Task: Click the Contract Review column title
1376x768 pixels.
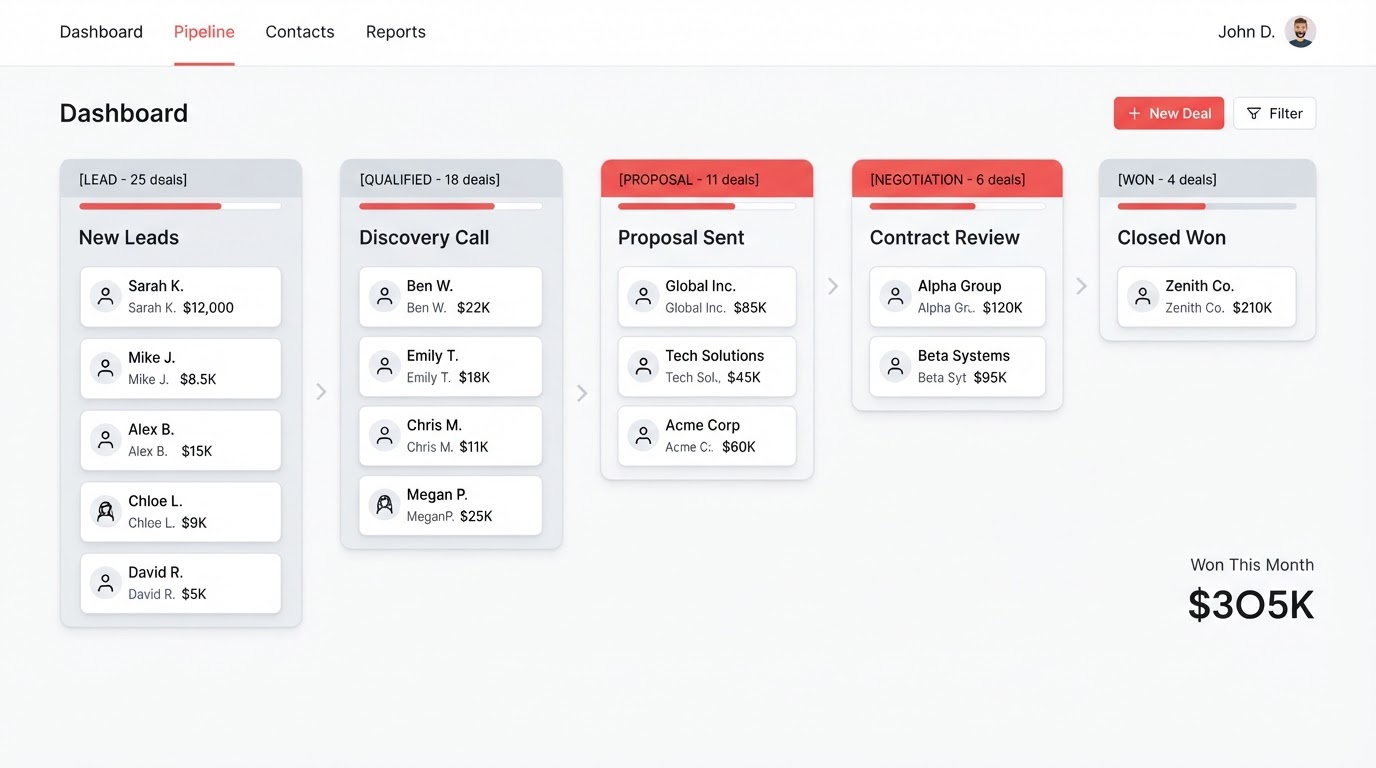Action: click(x=945, y=237)
